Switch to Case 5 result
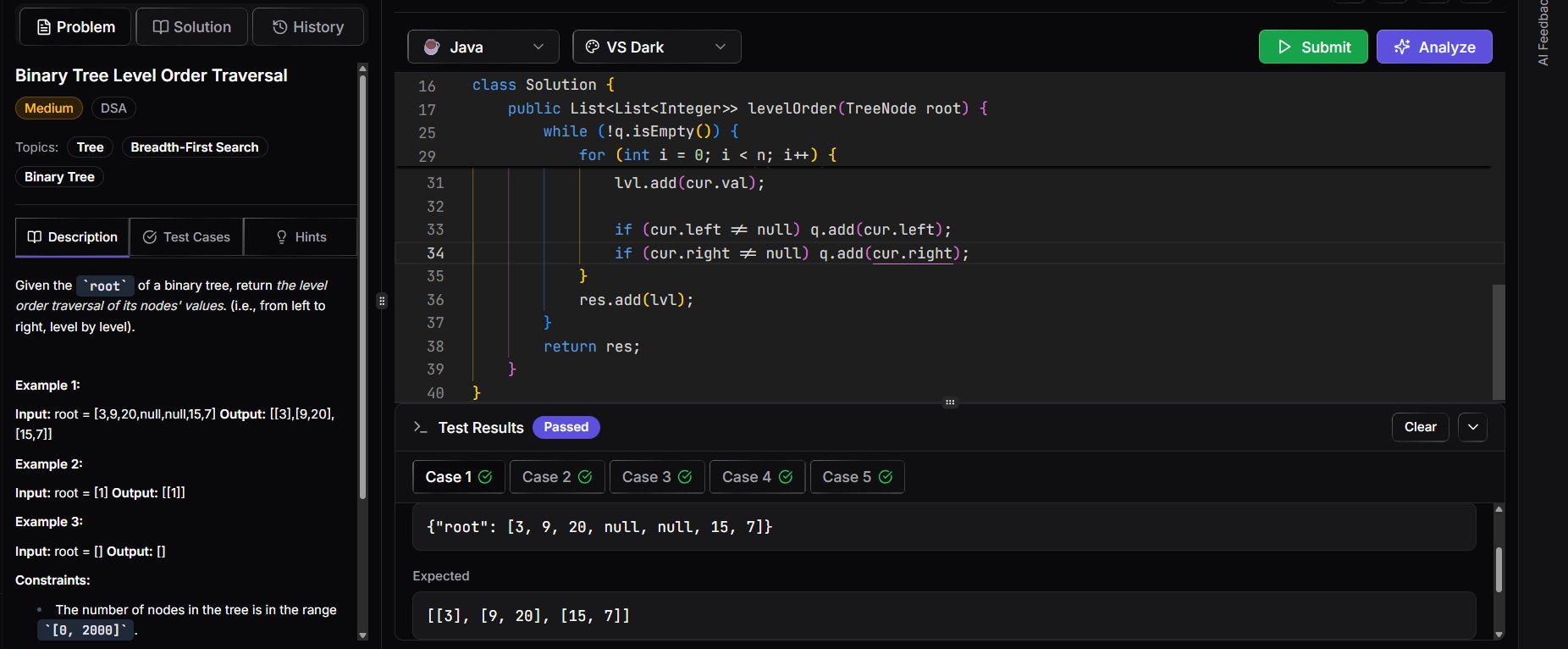Screen dimensions: 1568x649 click(x=857, y=477)
